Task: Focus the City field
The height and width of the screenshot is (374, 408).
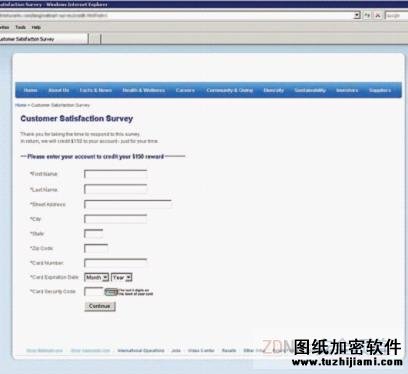Action: (x=115, y=219)
